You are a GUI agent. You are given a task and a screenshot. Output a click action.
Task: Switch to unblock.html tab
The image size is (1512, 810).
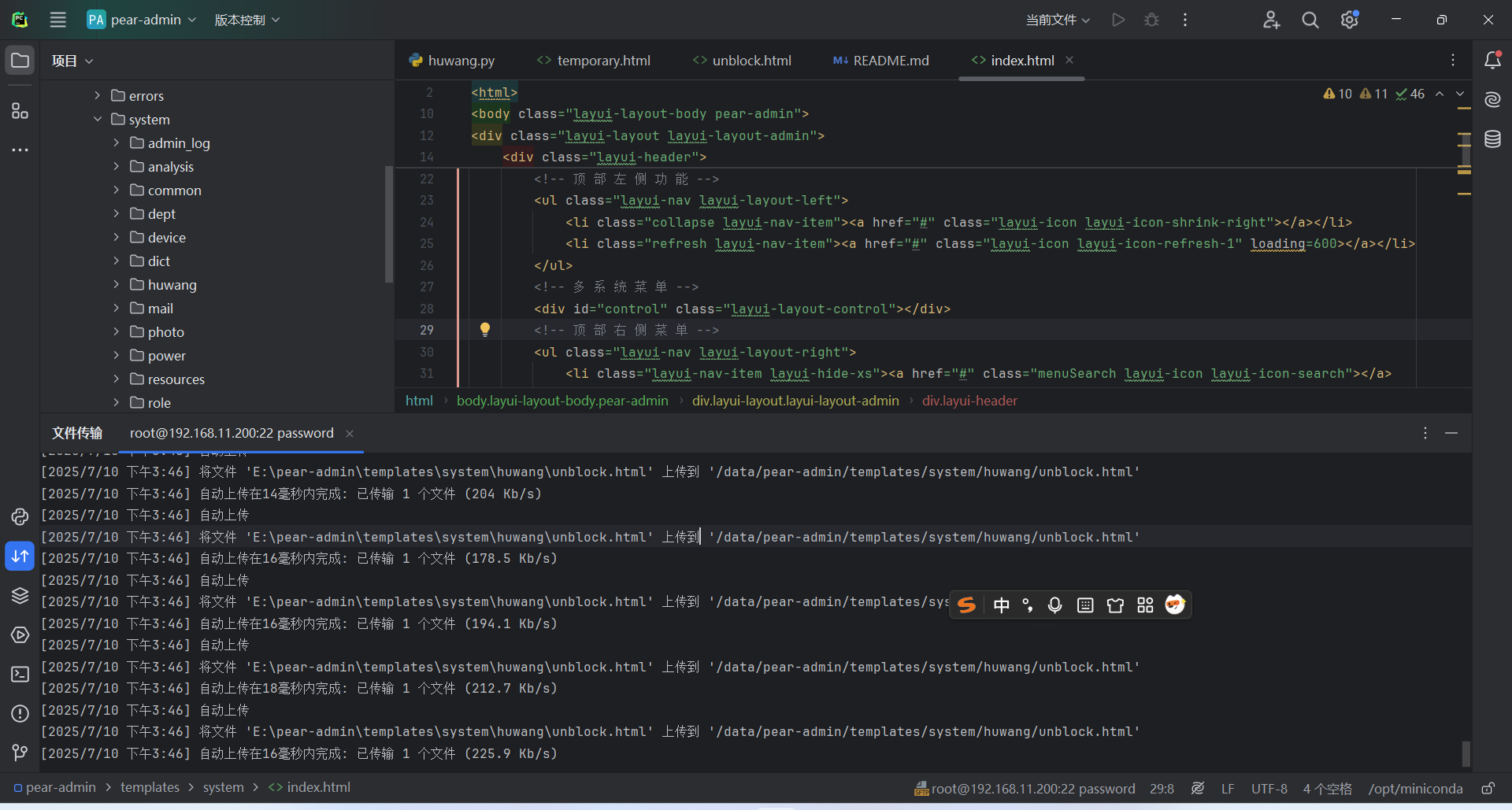742,61
